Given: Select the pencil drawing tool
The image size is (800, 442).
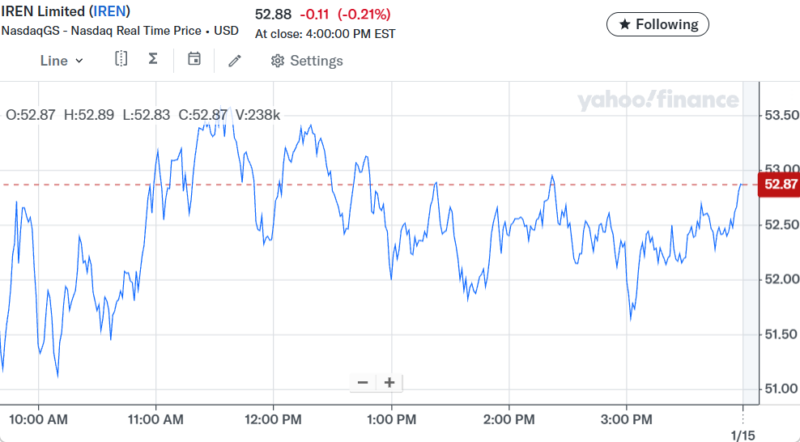Looking at the screenshot, I should [235, 60].
